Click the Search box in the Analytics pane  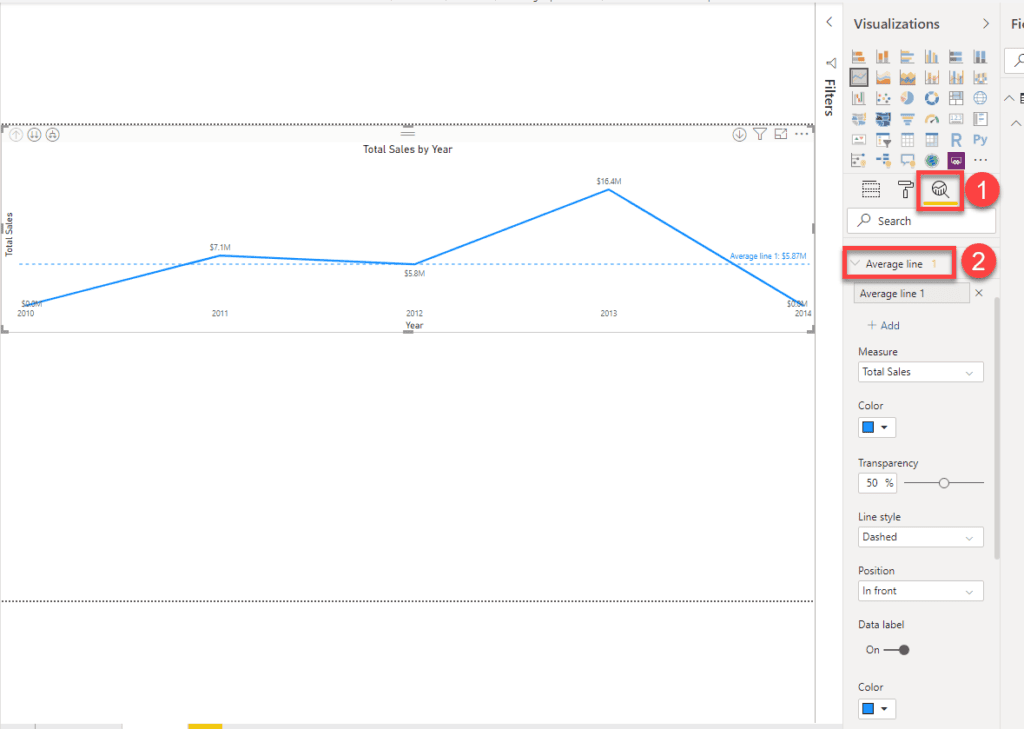pyautogui.click(x=921, y=221)
